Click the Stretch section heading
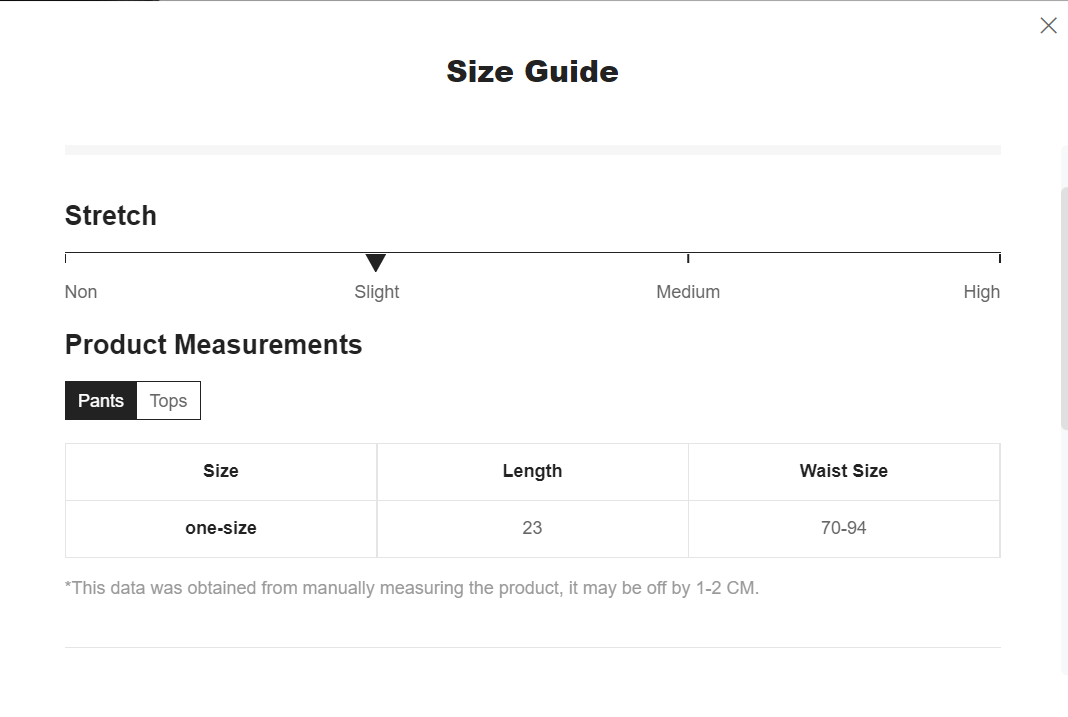Viewport: 1068px width, 717px height. coord(110,216)
